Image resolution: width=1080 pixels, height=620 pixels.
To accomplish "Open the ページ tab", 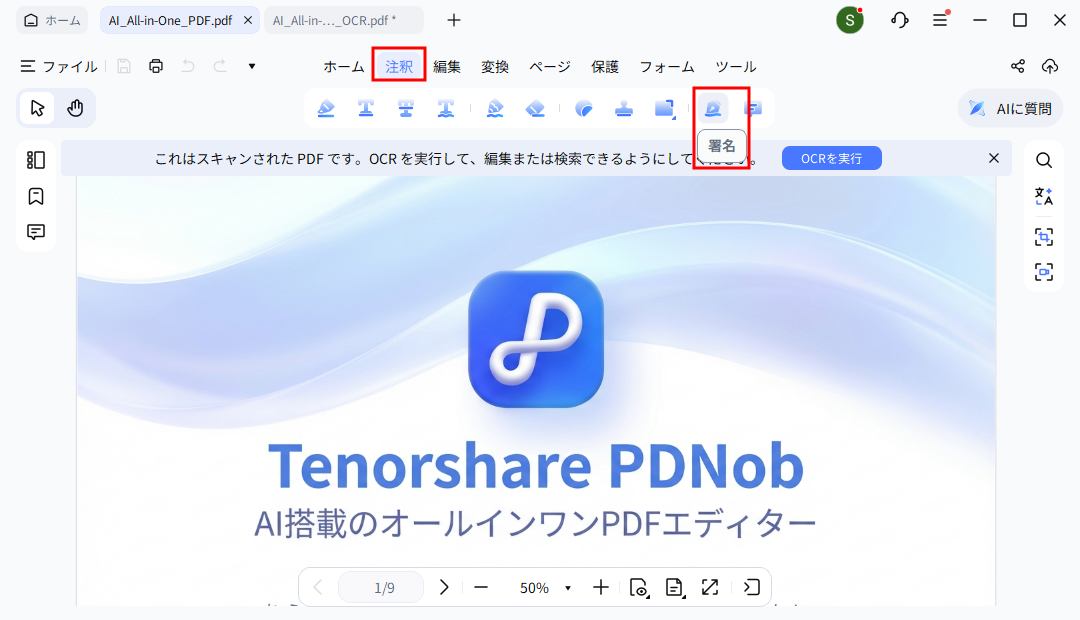I will pyautogui.click(x=550, y=67).
